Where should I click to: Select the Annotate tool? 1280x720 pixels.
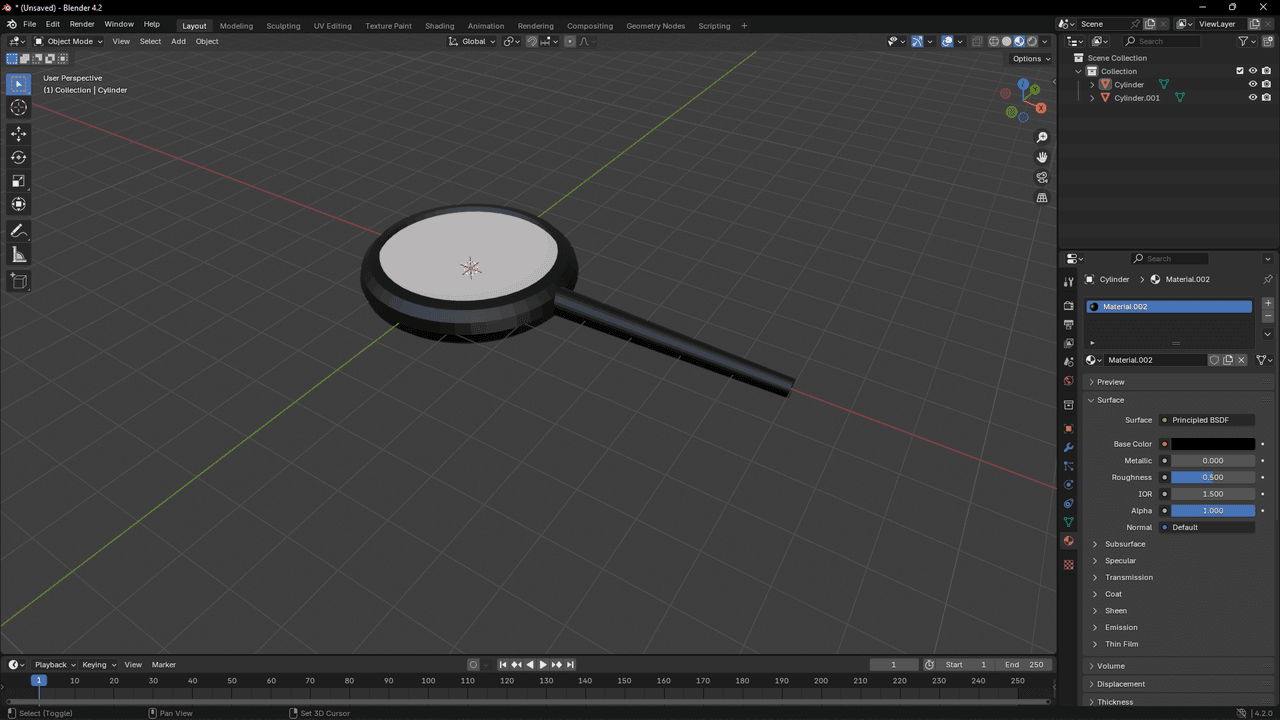[x=18, y=231]
